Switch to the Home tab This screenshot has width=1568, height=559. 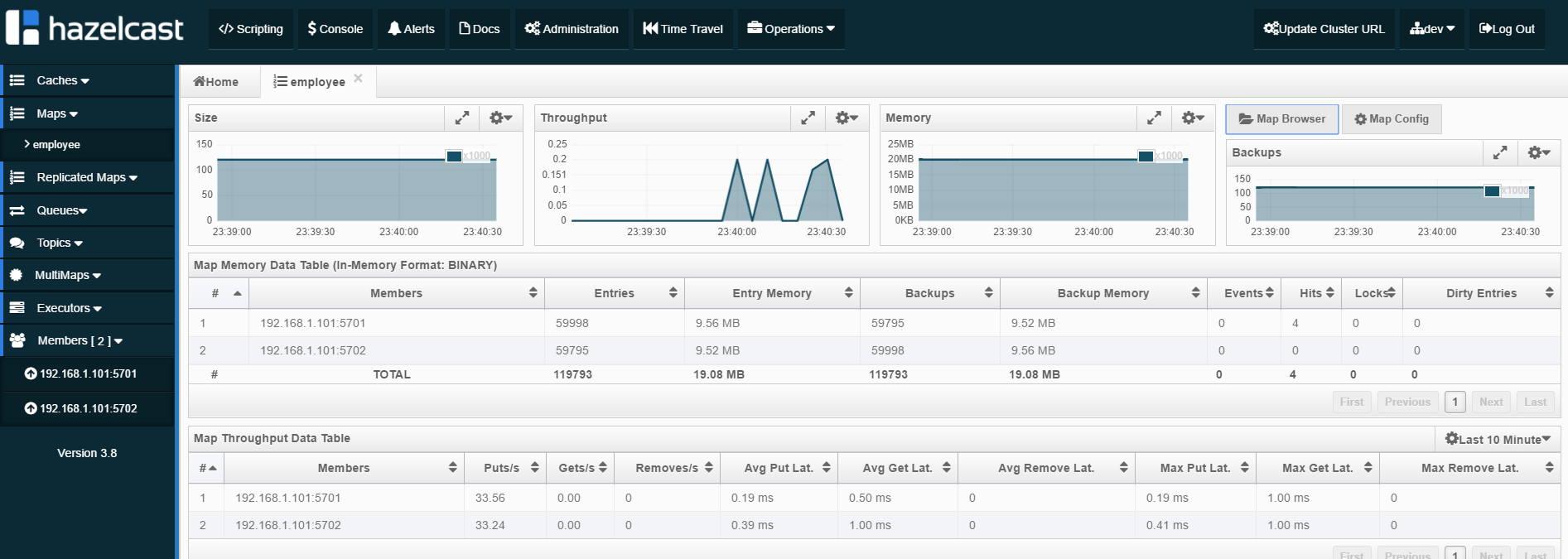tap(216, 81)
